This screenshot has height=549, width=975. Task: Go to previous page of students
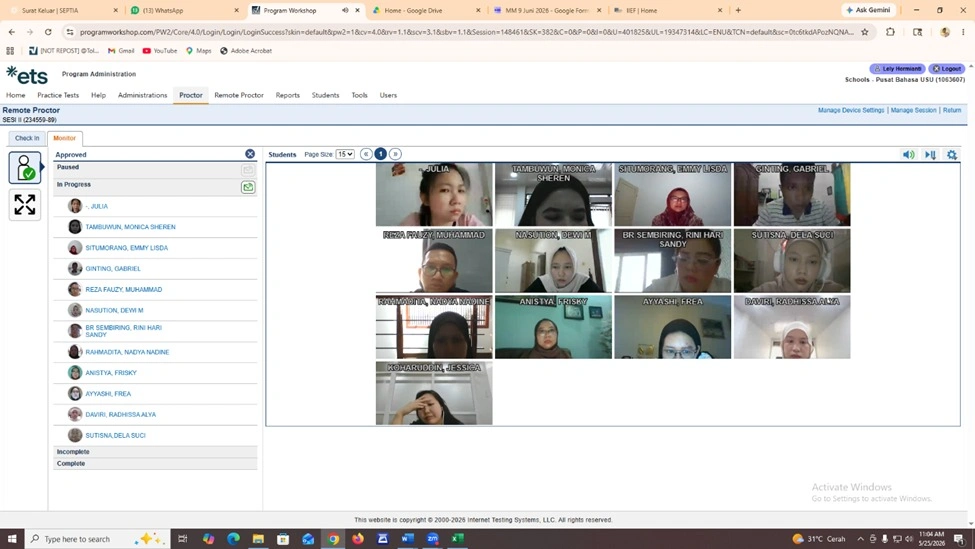click(x=366, y=154)
